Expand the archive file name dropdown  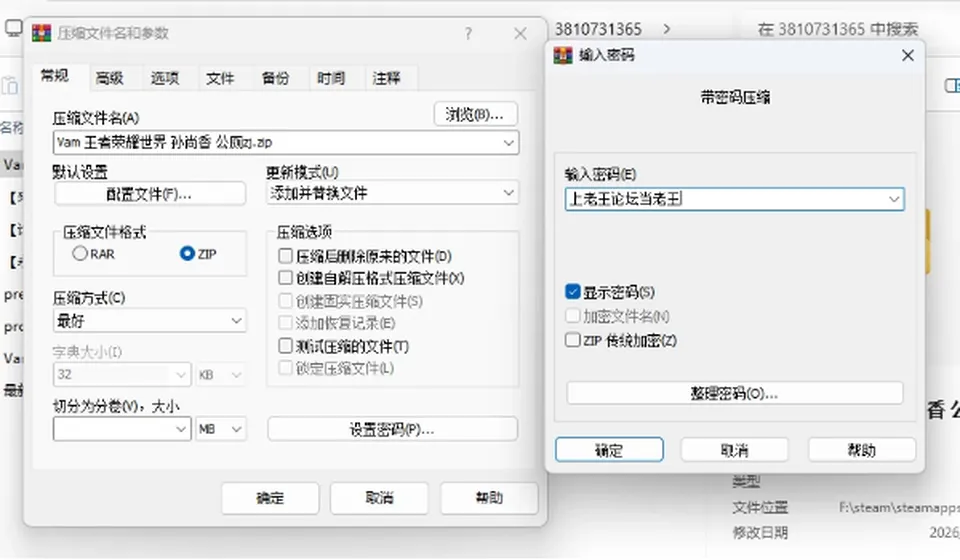point(508,143)
